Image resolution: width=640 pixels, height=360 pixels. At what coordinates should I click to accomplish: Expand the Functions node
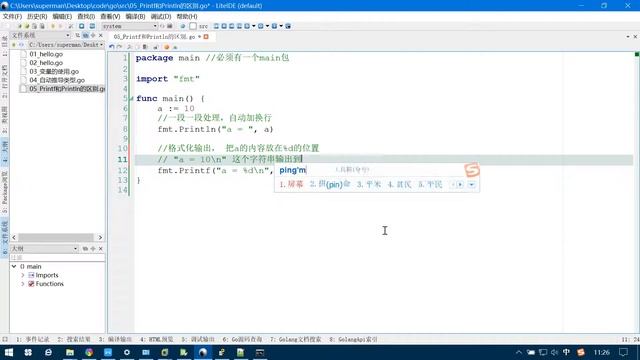(23, 284)
